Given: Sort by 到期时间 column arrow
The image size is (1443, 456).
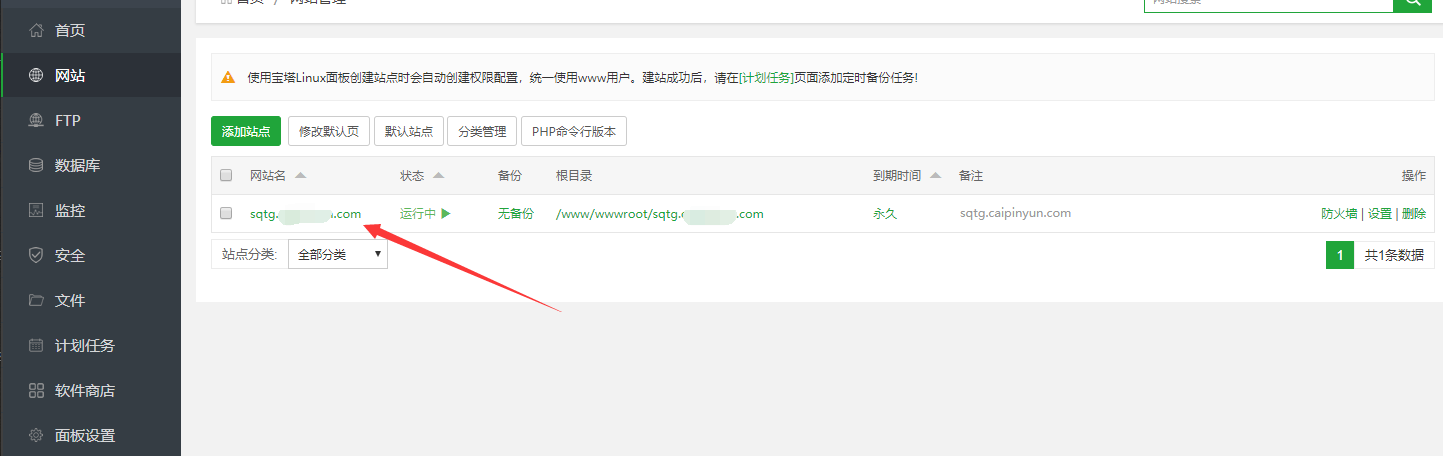Looking at the screenshot, I should (936, 176).
